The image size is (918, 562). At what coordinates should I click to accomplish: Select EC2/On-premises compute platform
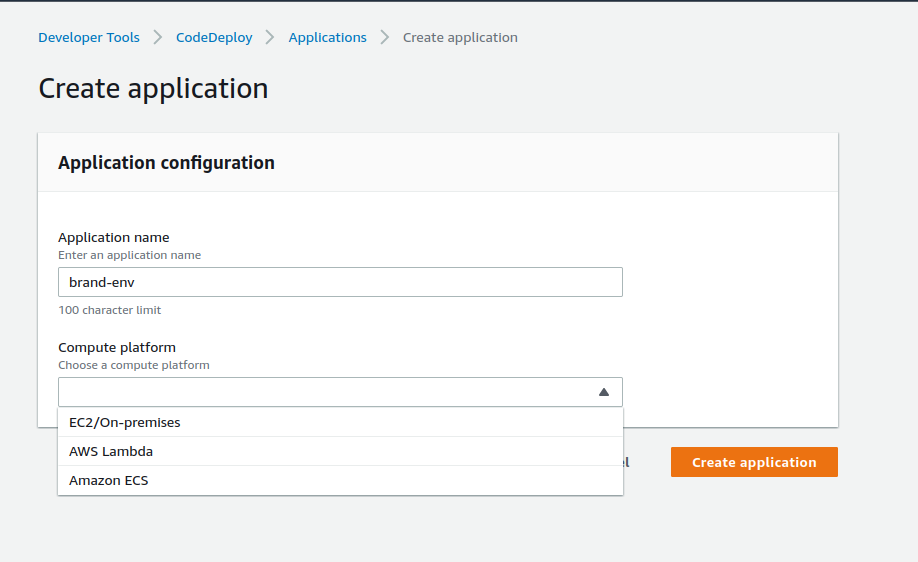pyautogui.click(x=340, y=422)
